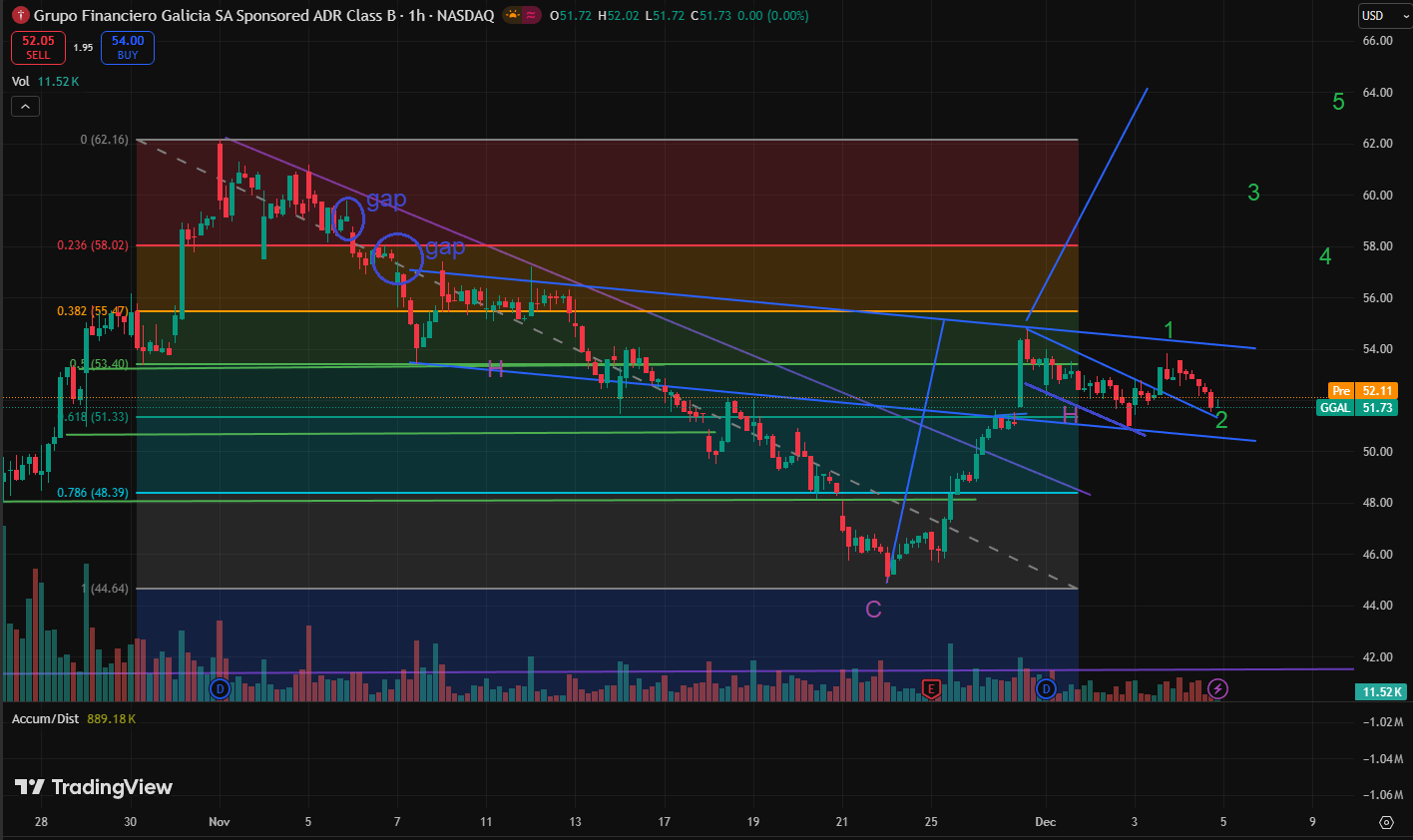Click the H52.02 high value
The height and width of the screenshot is (840, 1413).
(619, 16)
